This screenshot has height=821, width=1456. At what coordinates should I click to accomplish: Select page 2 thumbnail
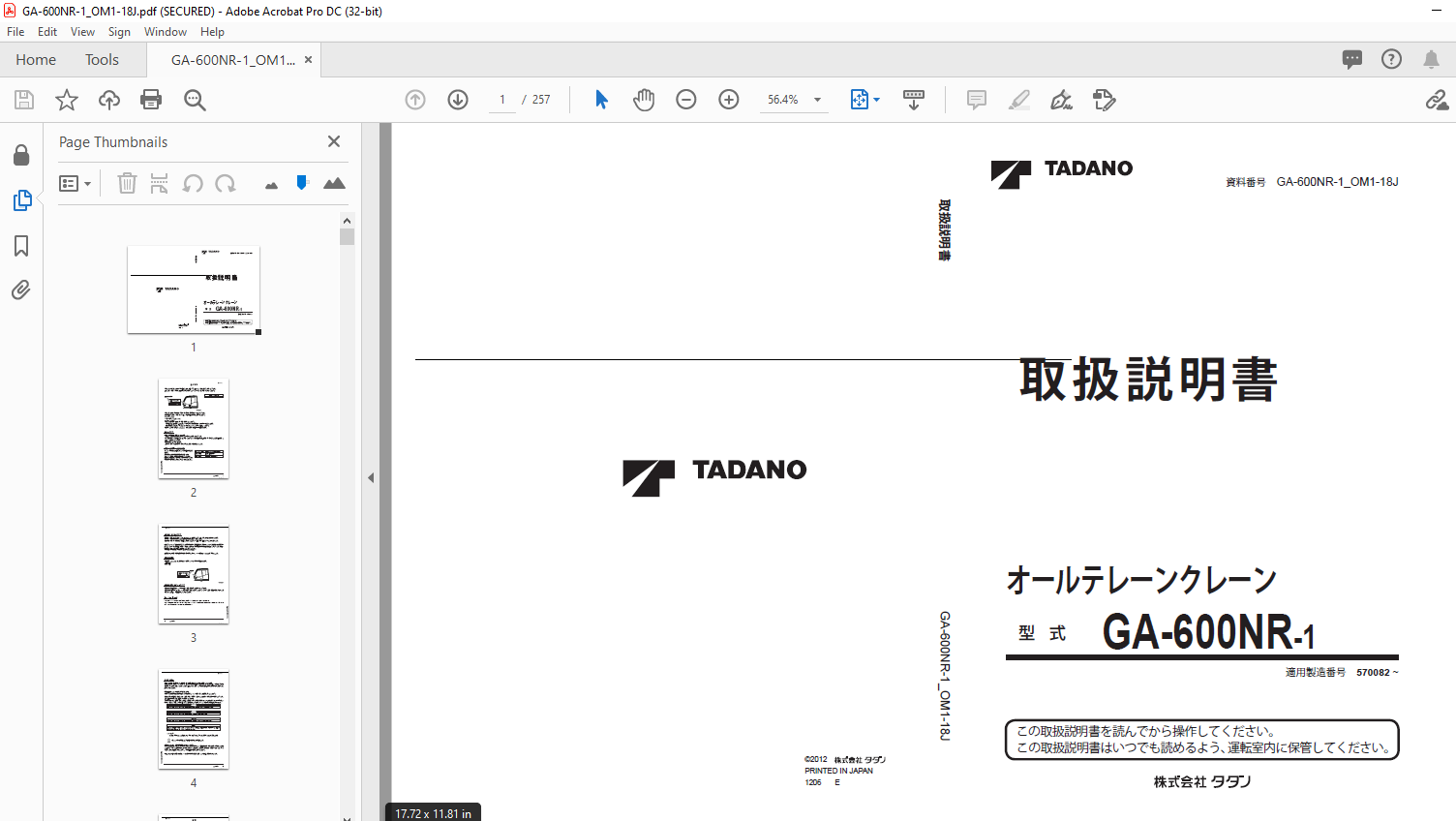coord(194,428)
